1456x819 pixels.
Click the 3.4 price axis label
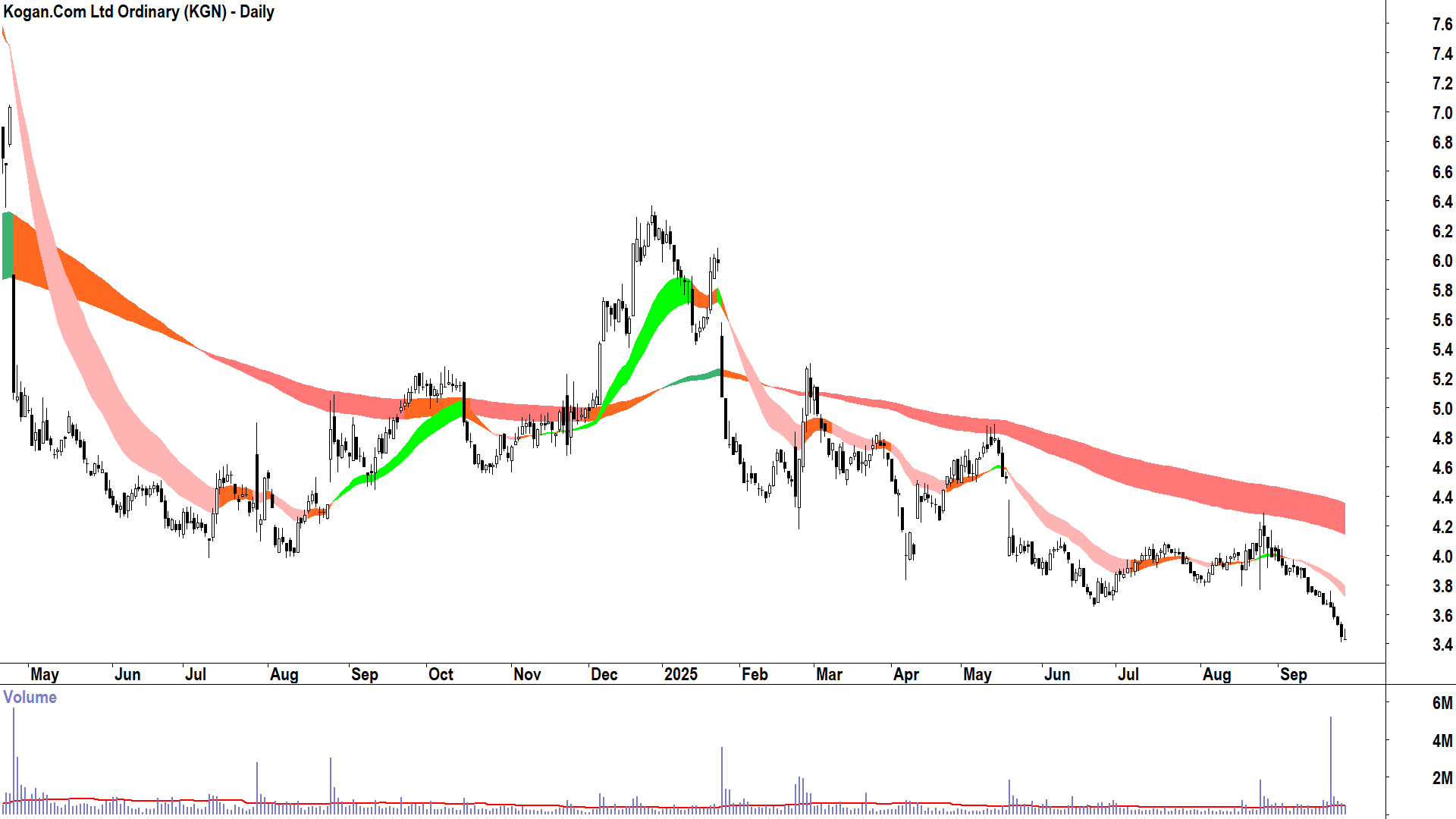tap(1442, 645)
